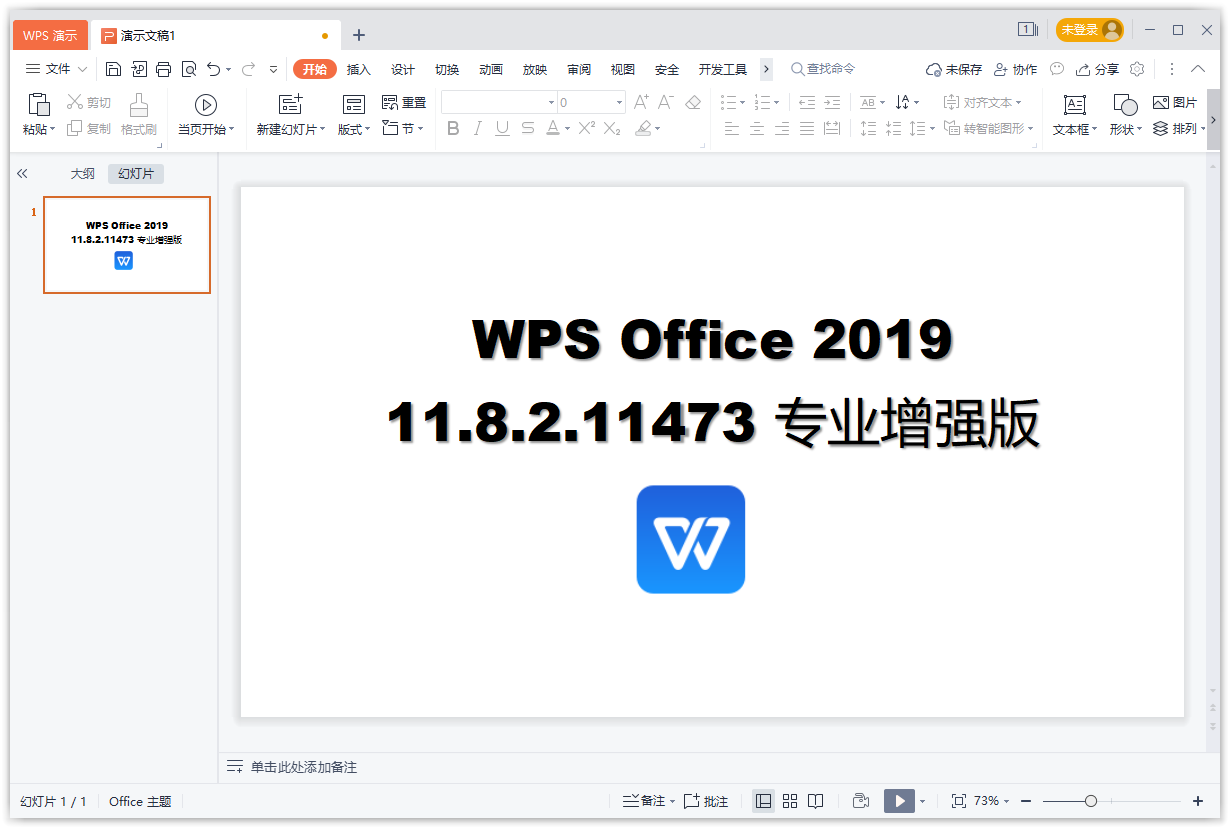Open the zoom percentage 73% dropdown
The image size is (1230, 828).
click(992, 801)
